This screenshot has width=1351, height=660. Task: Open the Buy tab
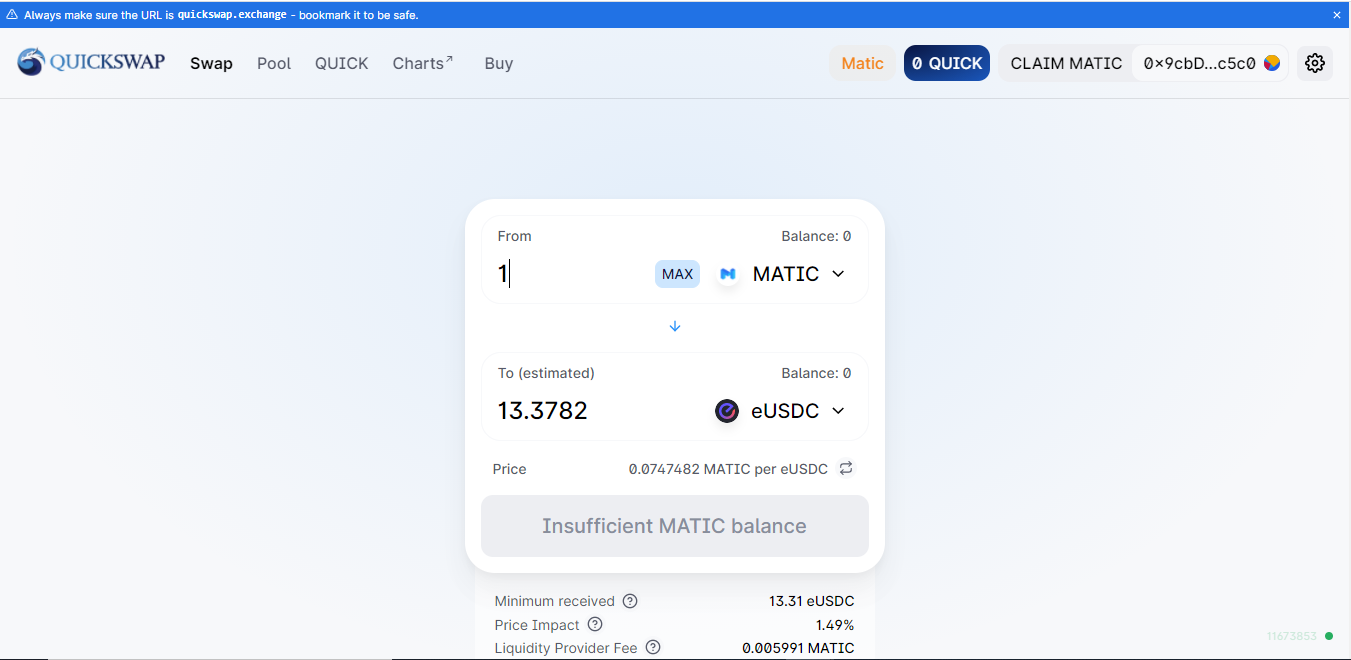pyautogui.click(x=499, y=63)
